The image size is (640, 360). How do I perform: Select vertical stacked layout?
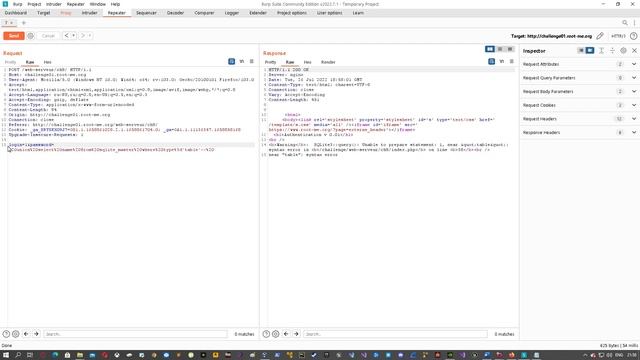tap(500, 49)
